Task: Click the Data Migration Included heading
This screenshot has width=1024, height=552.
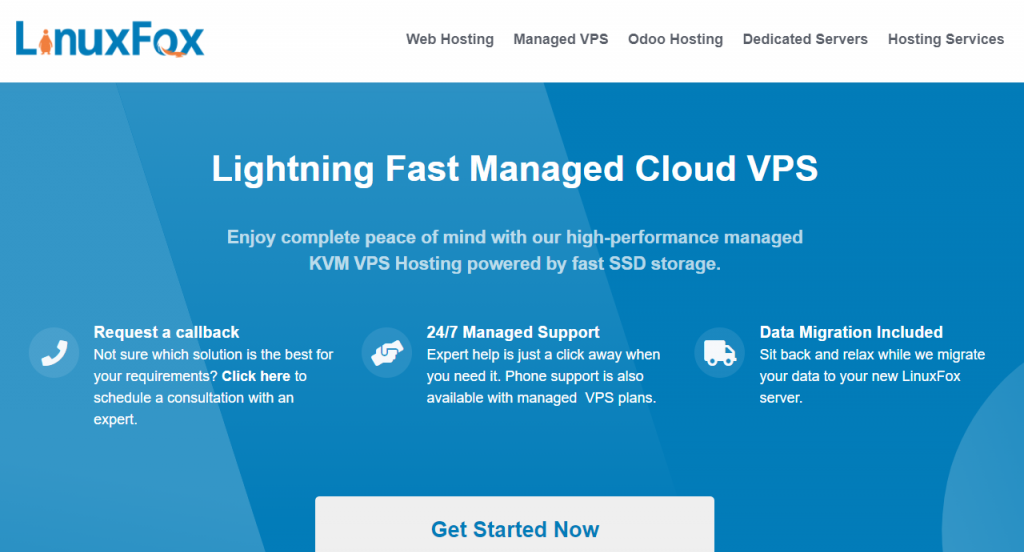Action: 851,332
